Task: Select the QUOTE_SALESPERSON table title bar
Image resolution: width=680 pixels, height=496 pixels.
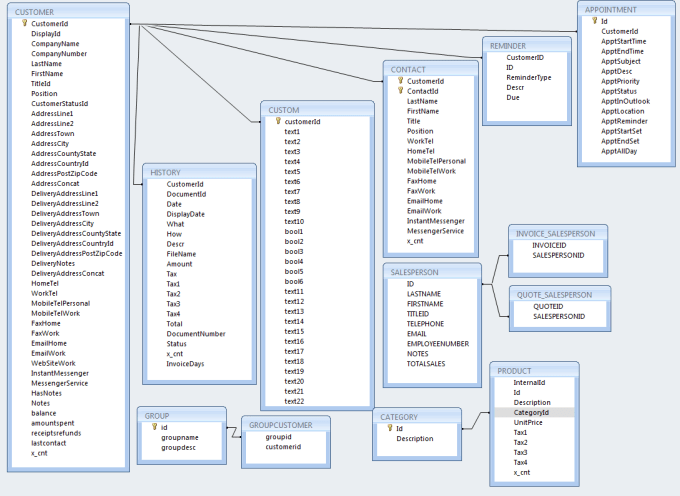Action: [560, 294]
